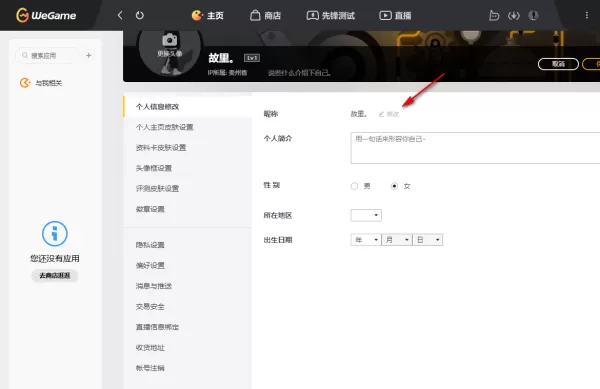Click the 个人简介 text box
The image size is (600, 389).
click(x=475, y=148)
